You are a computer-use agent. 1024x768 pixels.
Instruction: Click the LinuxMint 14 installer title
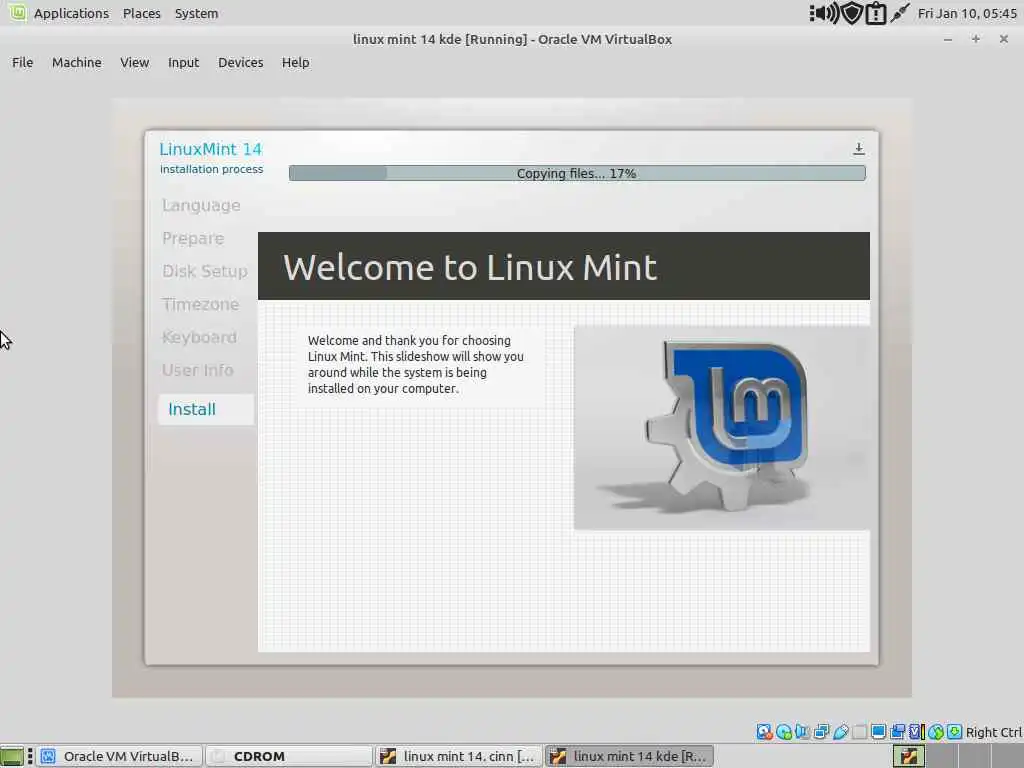coord(210,149)
